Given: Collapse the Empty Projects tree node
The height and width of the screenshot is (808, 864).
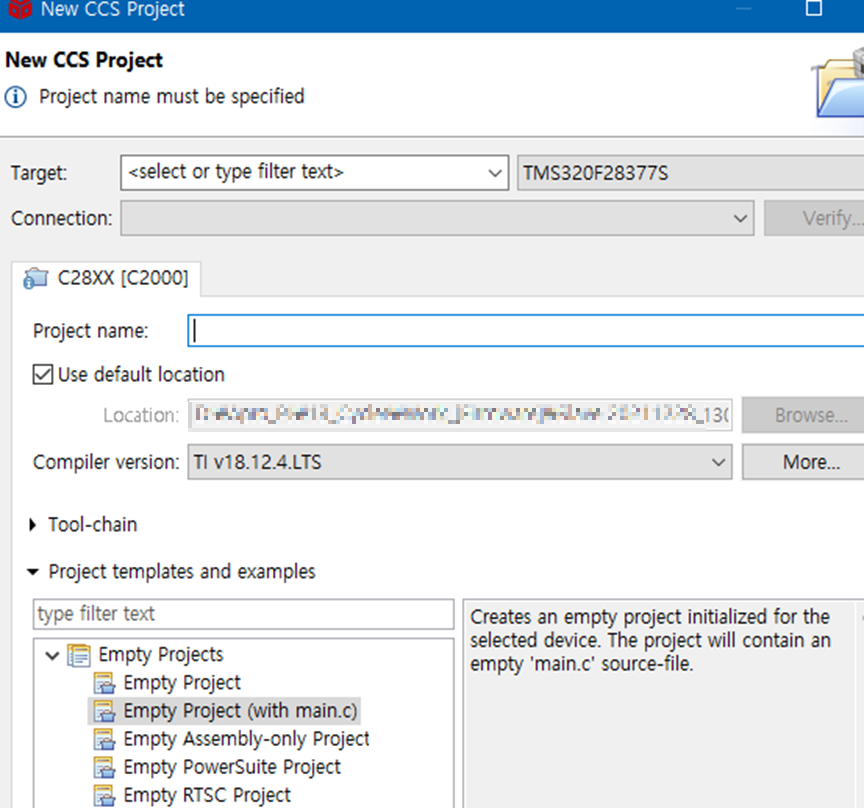Looking at the screenshot, I should (52, 655).
